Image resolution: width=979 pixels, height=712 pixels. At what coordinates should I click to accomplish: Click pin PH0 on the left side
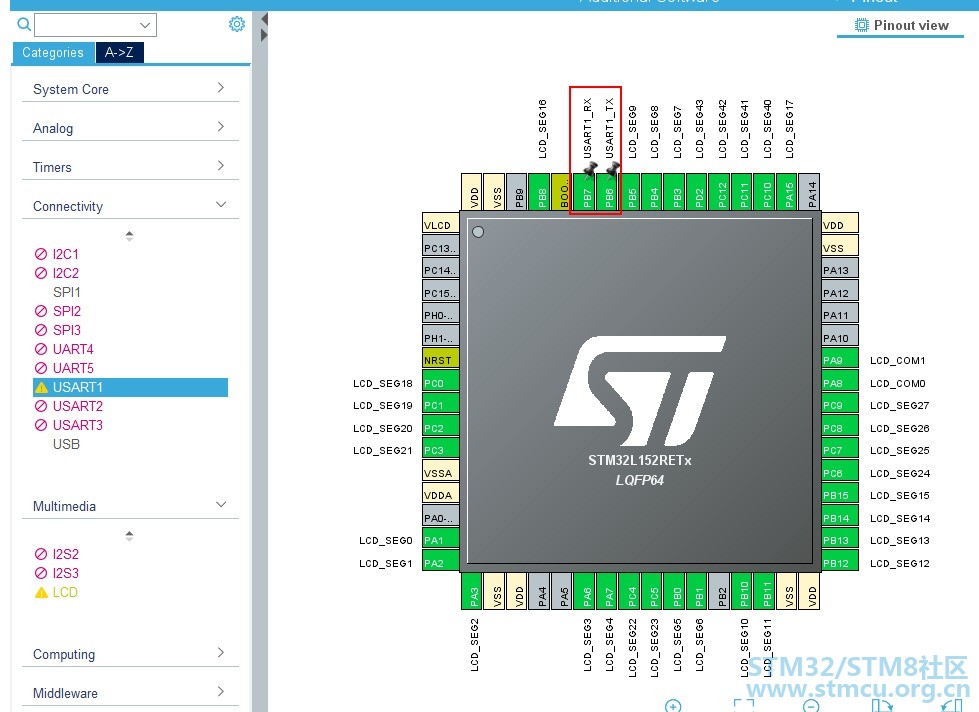(x=441, y=315)
